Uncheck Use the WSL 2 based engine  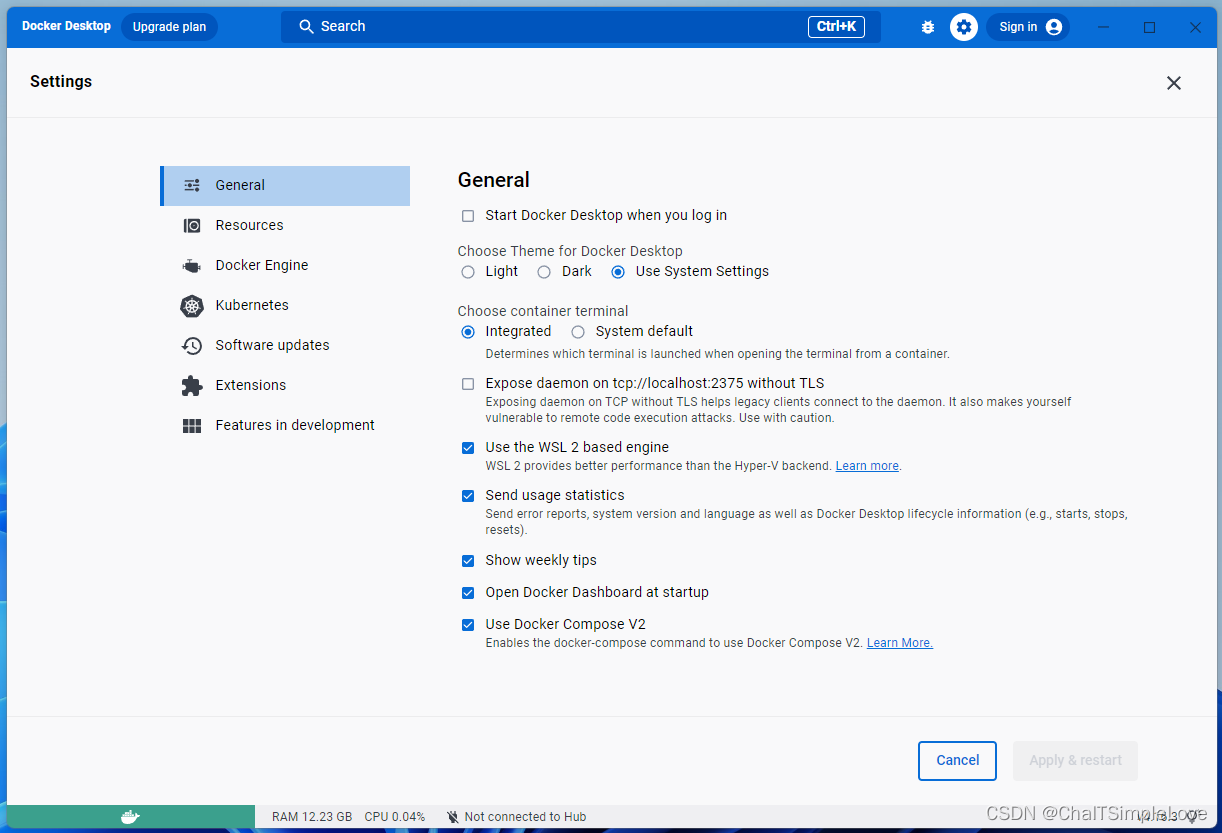(x=468, y=448)
